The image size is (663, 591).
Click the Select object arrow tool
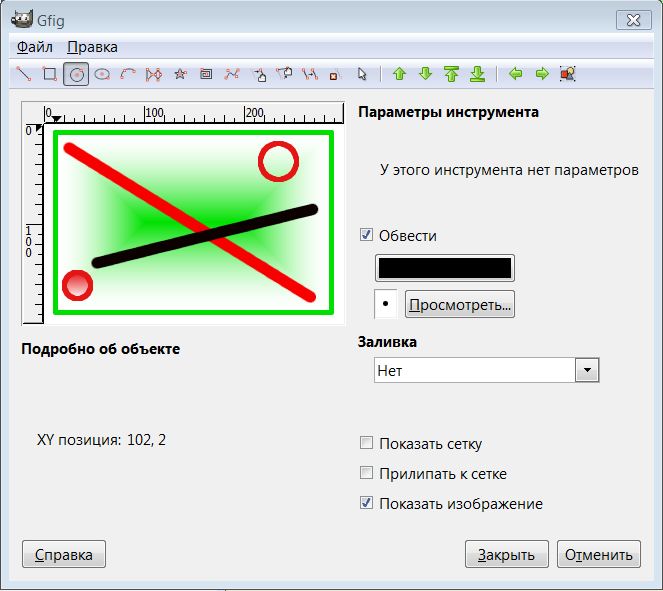coord(362,74)
